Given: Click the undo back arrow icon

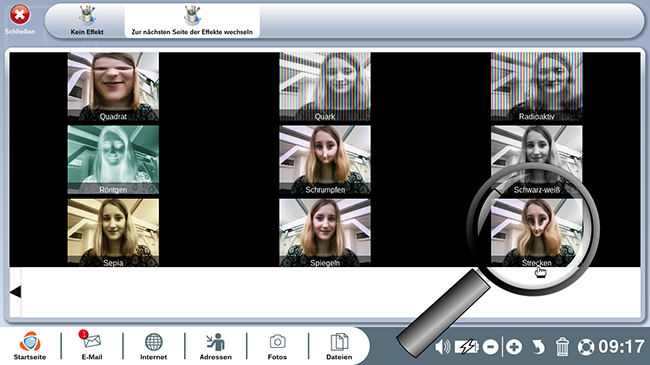Looking at the screenshot, I should coord(538,347).
